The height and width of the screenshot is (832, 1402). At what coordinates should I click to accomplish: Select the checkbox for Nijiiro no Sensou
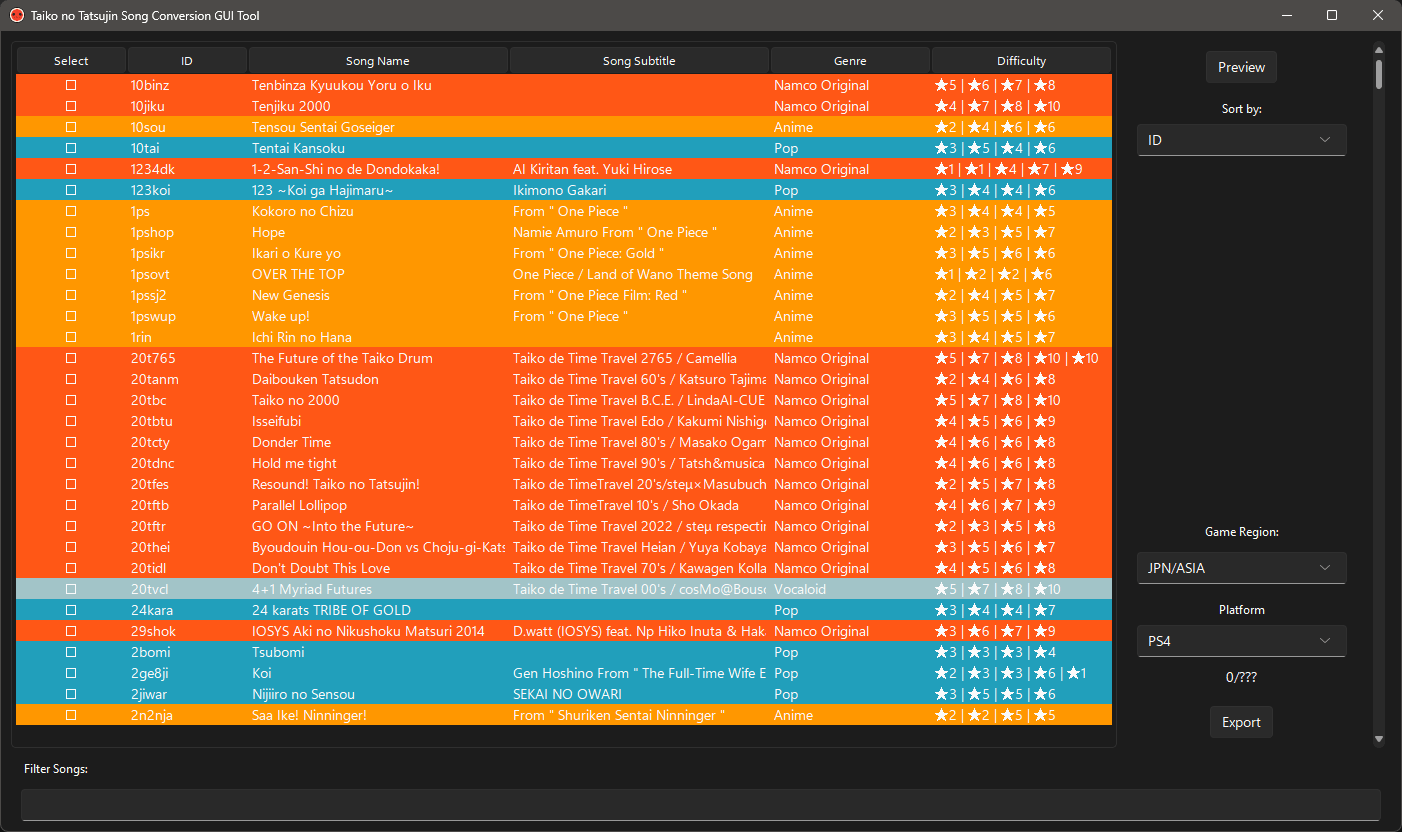click(70, 694)
